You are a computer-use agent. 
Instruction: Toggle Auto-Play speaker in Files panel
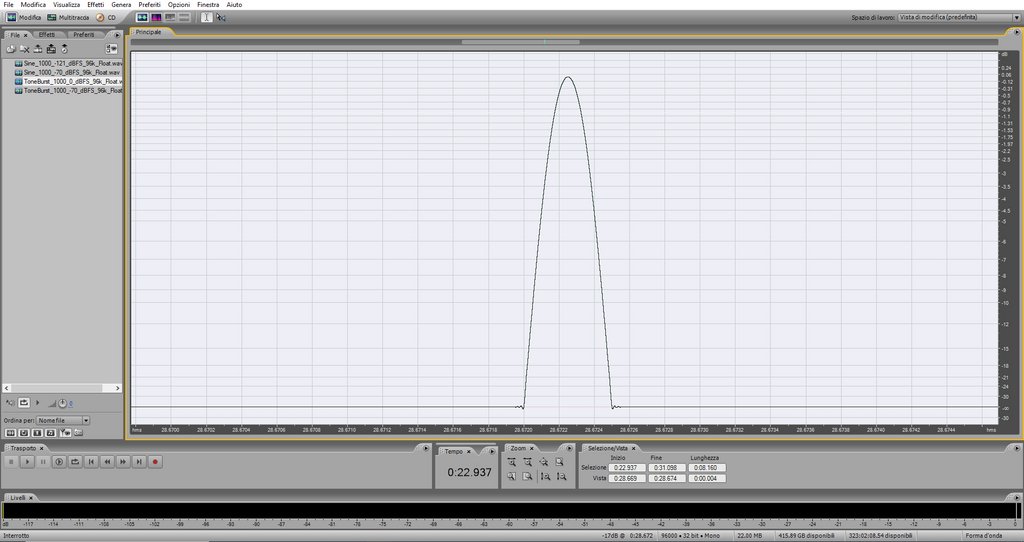tap(10, 403)
